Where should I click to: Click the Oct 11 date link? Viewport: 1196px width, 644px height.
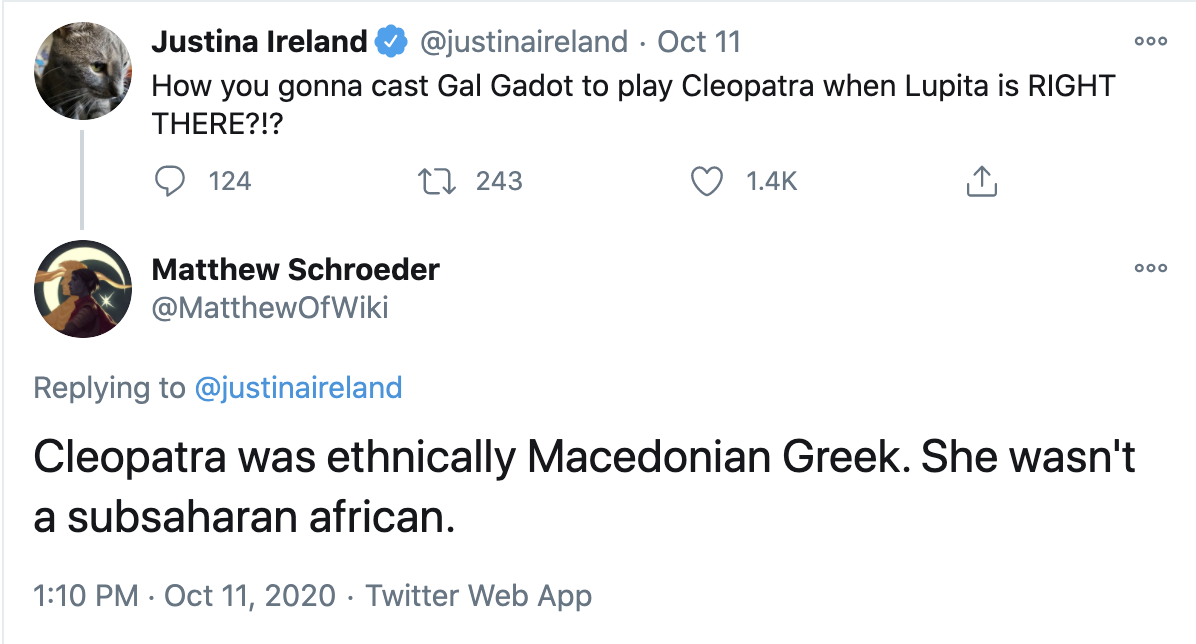tap(697, 43)
